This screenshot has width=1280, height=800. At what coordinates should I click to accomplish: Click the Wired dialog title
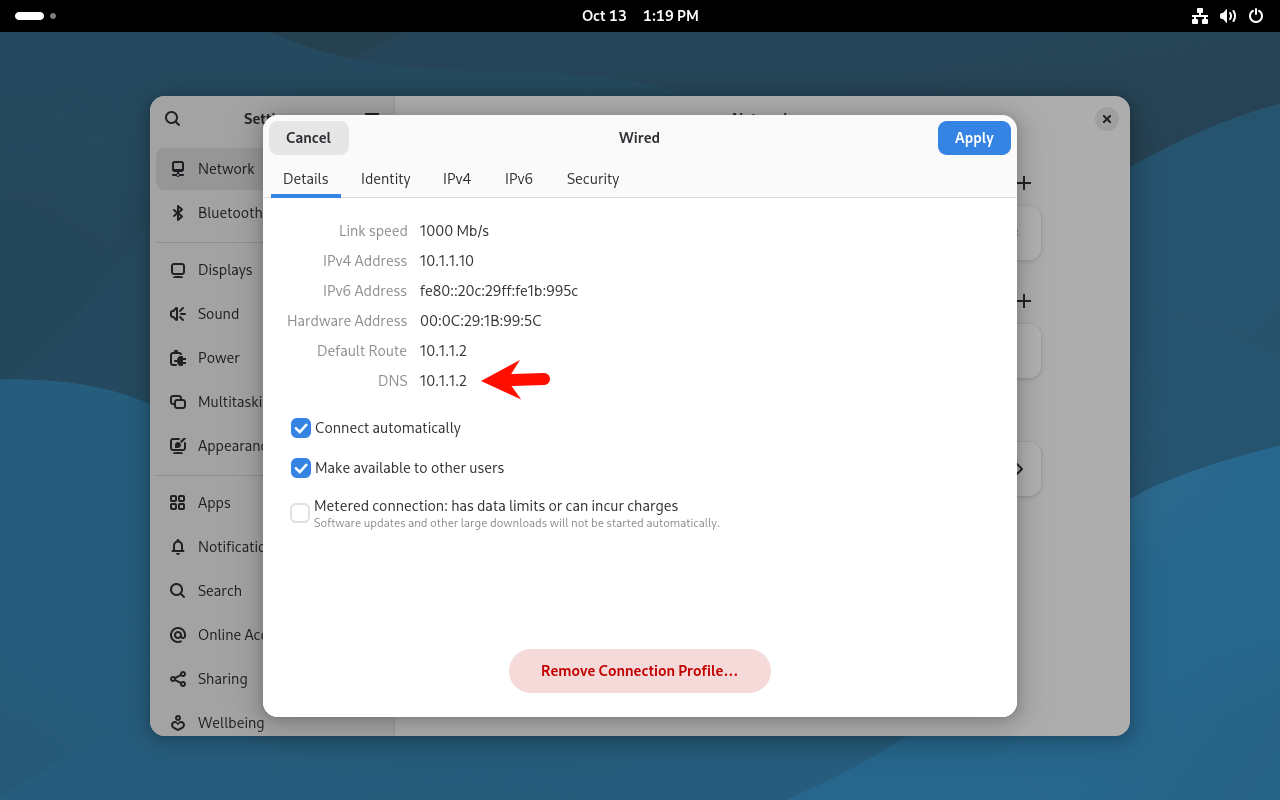[640, 138]
